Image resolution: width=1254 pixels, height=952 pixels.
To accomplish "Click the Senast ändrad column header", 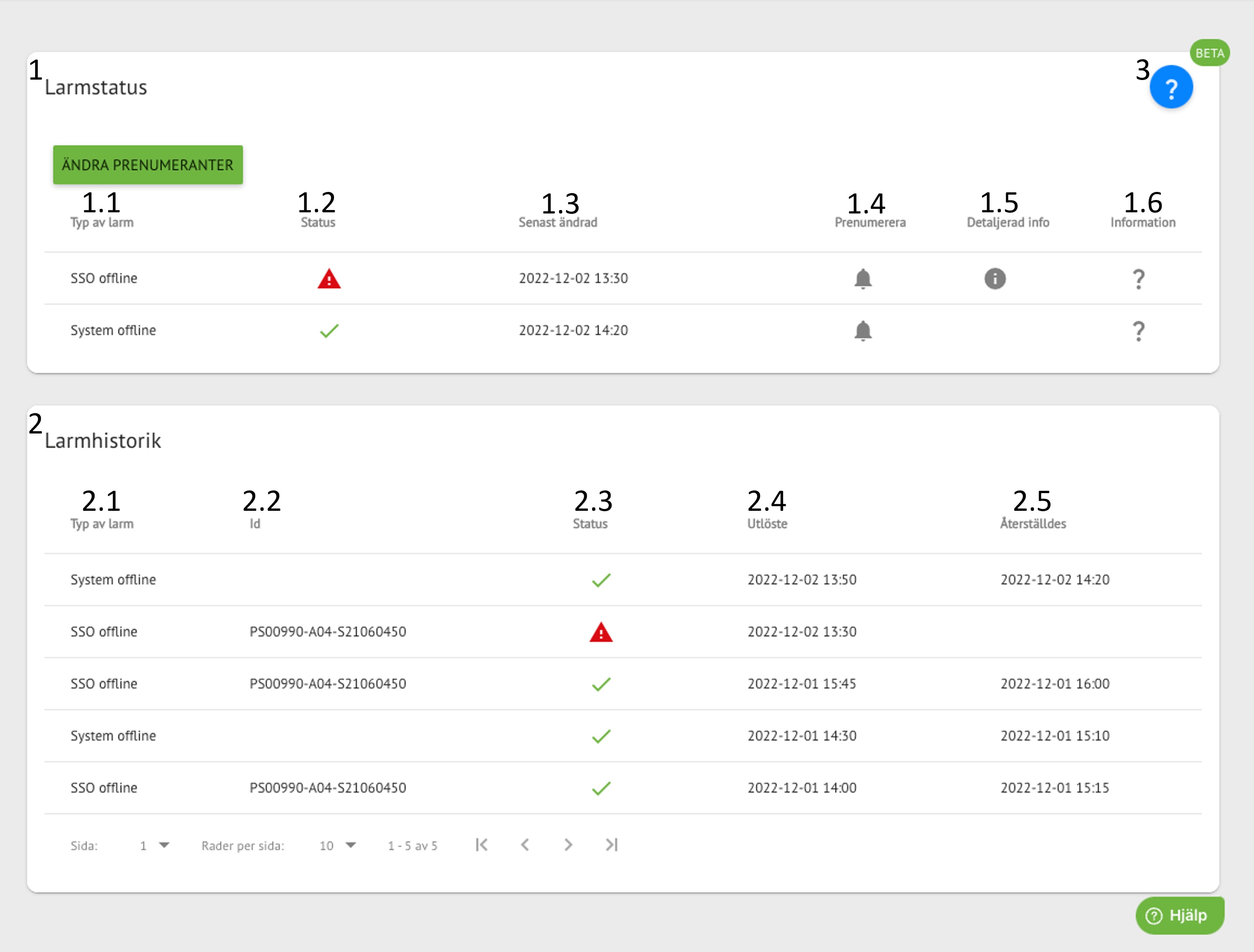I will [x=558, y=222].
